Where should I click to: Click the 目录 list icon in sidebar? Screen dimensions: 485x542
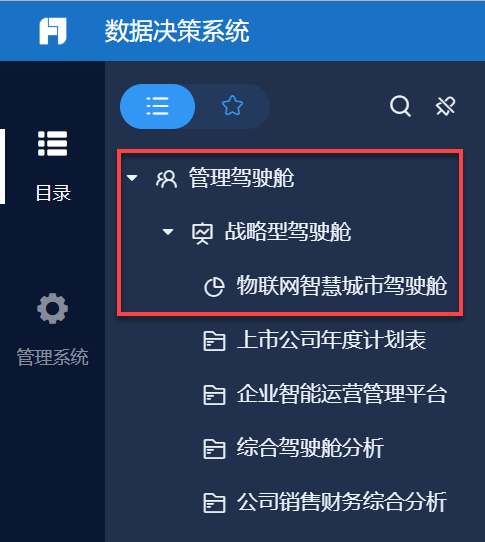[x=53, y=143]
